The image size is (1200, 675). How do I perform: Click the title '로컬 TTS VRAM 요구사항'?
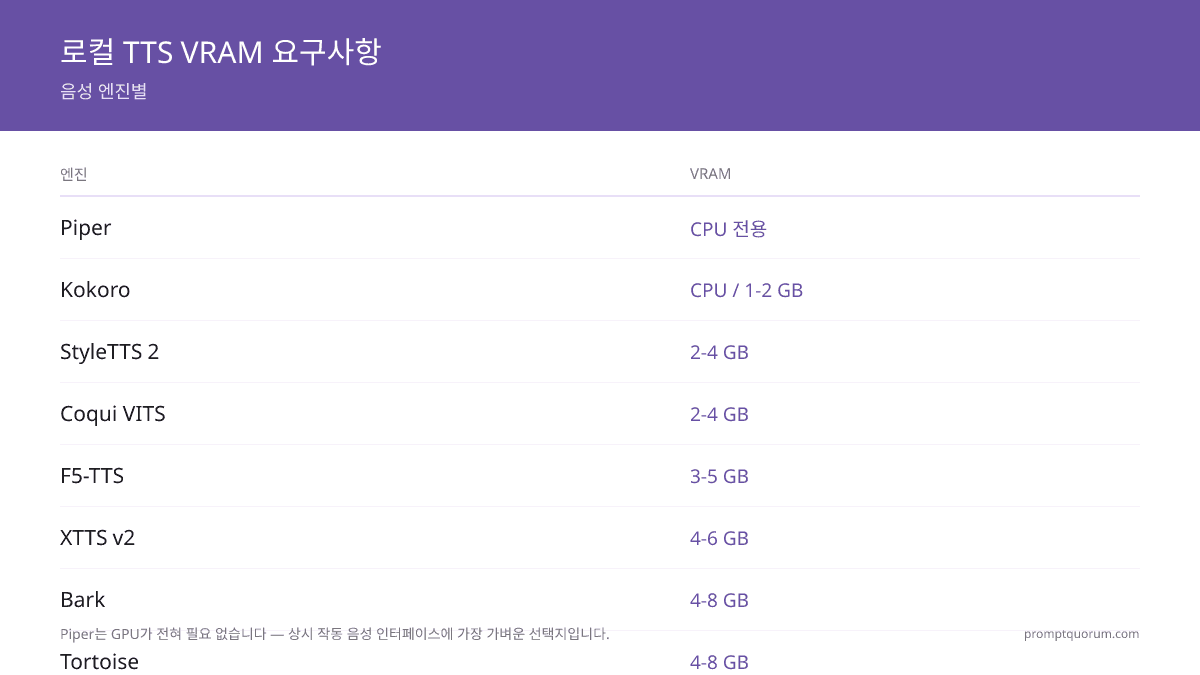click(220, 52)
